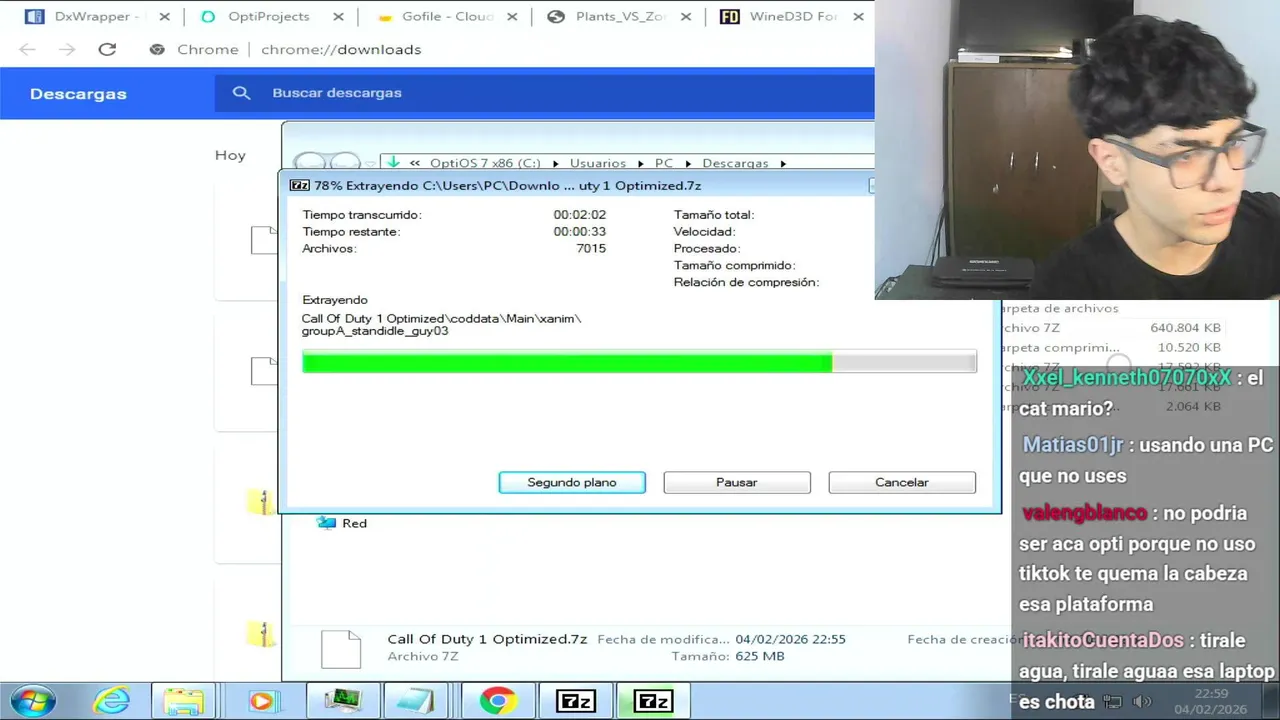Click the lowest zipped folder download icon
1280x720 pixels.
coord(263,633)
